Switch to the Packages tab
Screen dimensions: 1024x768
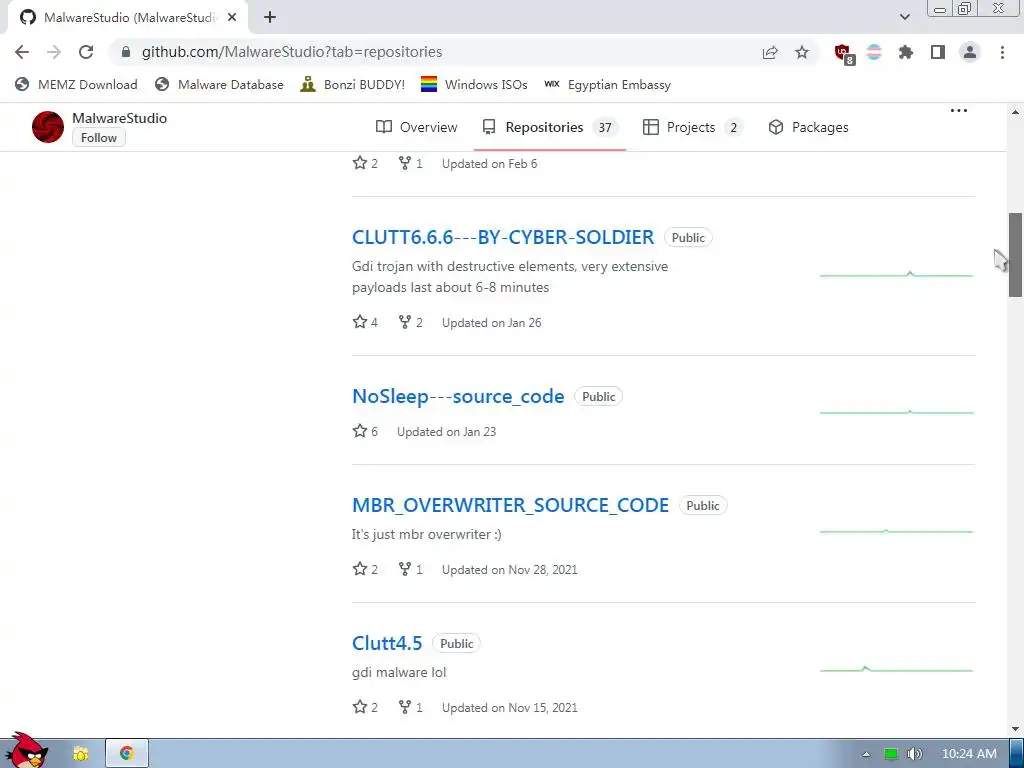[x=808, y=127]
